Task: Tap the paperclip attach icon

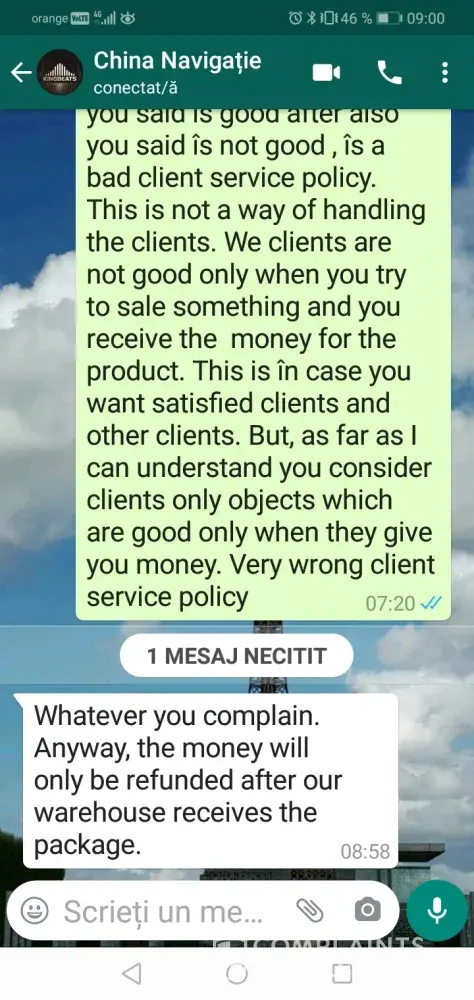Action: 311,910
